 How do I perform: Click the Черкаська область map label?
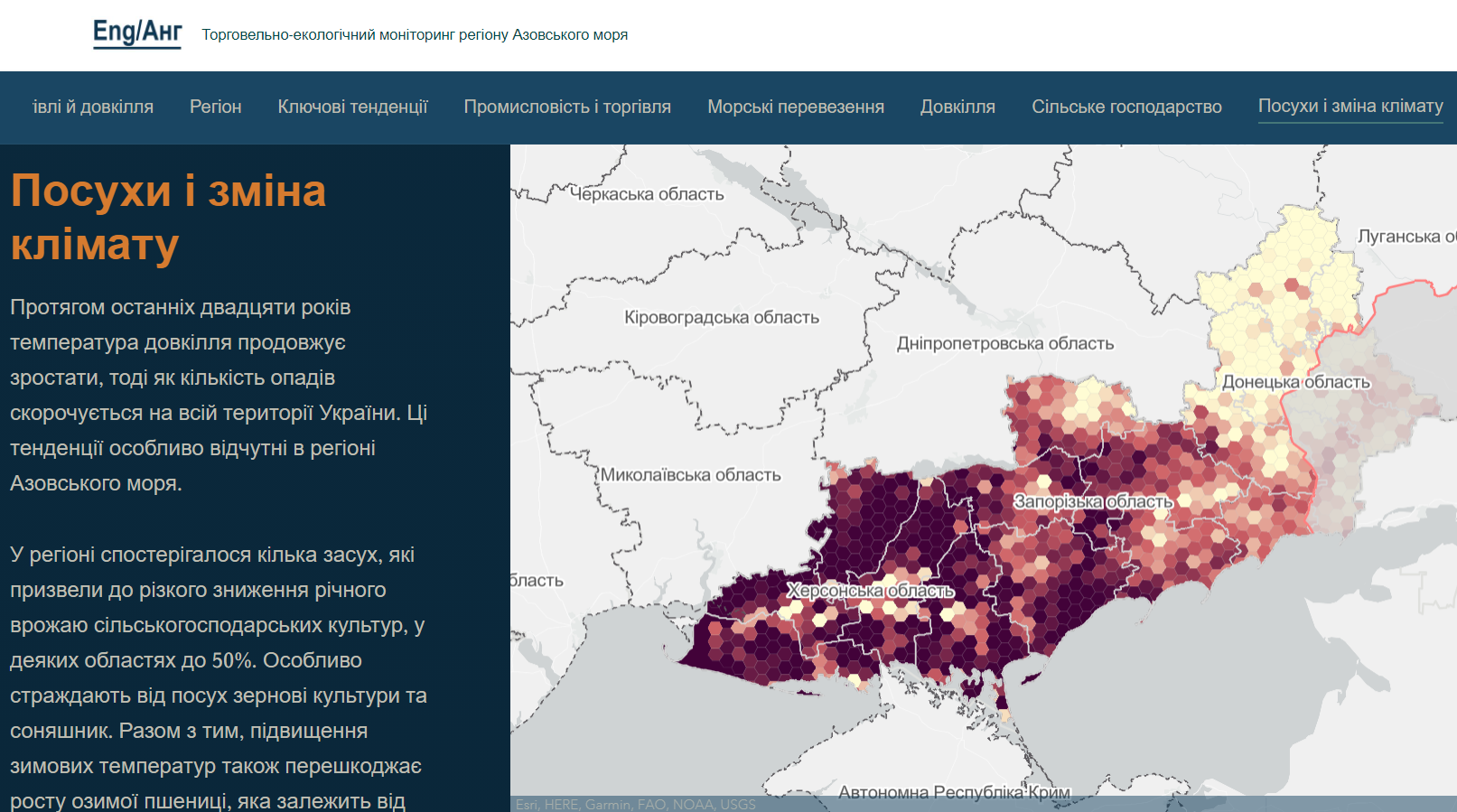click(x=647, y=194)
